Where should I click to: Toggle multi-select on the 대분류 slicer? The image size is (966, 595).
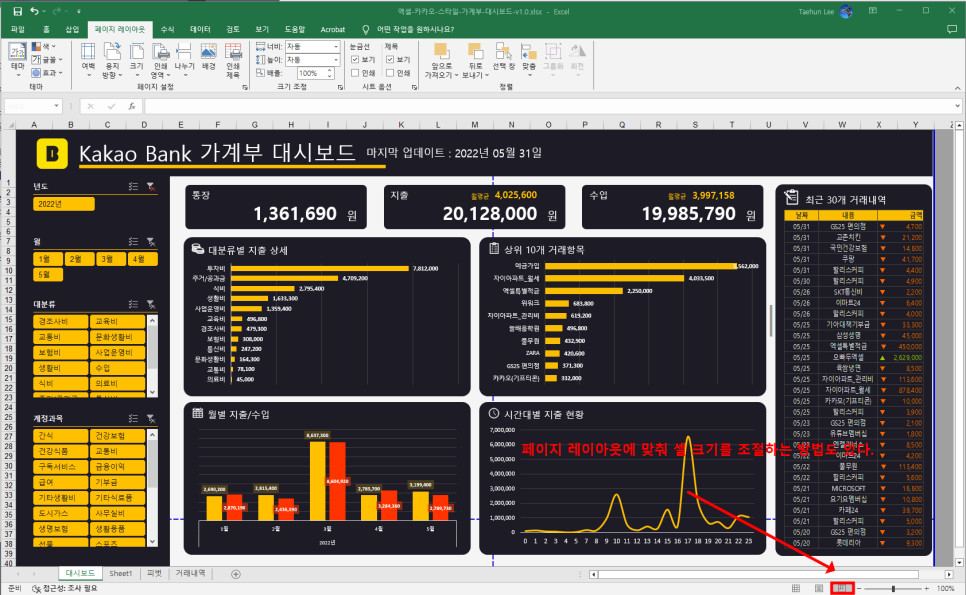click(133, 304)
